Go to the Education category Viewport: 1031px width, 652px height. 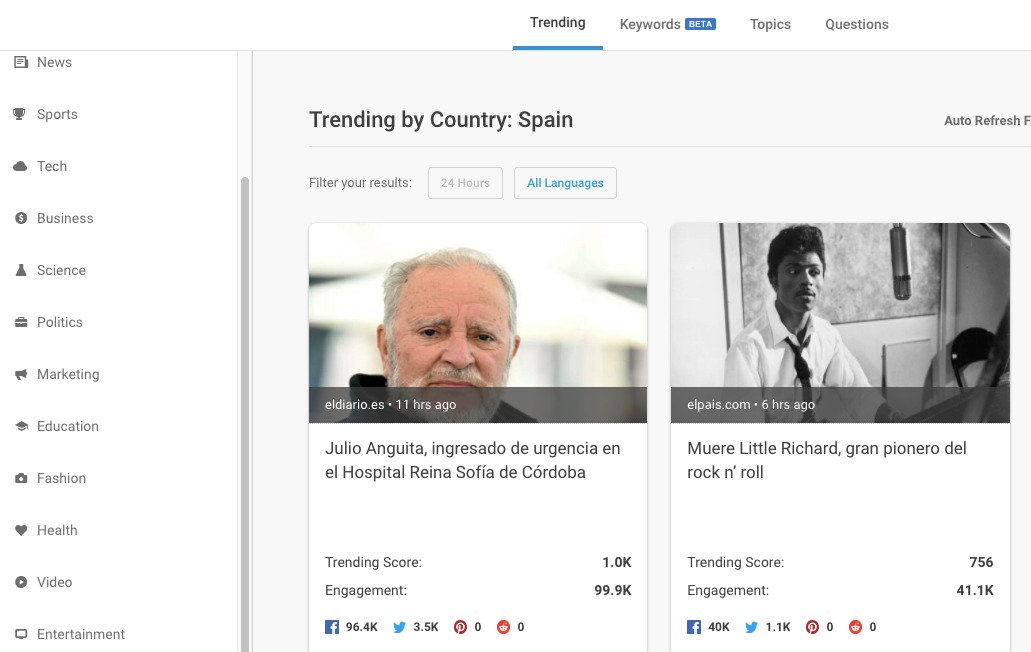click(68, 426)
